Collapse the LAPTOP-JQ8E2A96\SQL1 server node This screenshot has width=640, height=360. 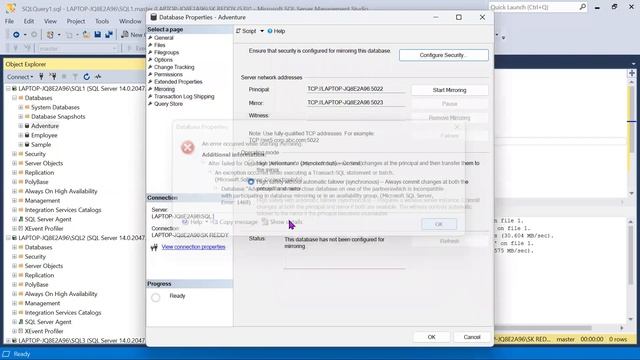[x=8, y=88]
